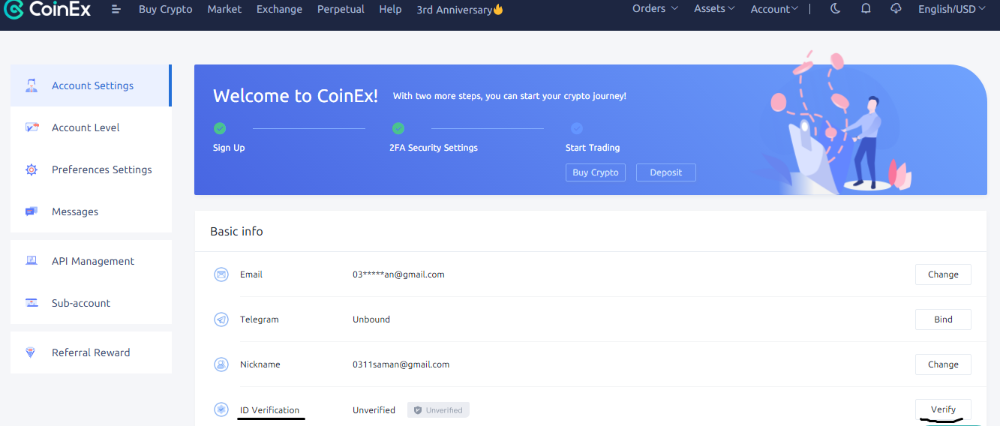
Task: Click the Messages sidebar icon
Action: [31, 212]
